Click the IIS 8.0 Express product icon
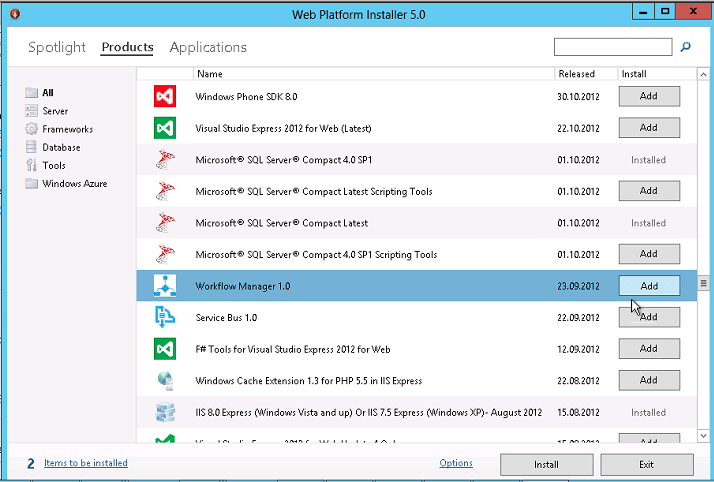Image resolution: width=714 pixels, height=482 pixels. coord(165,412)
